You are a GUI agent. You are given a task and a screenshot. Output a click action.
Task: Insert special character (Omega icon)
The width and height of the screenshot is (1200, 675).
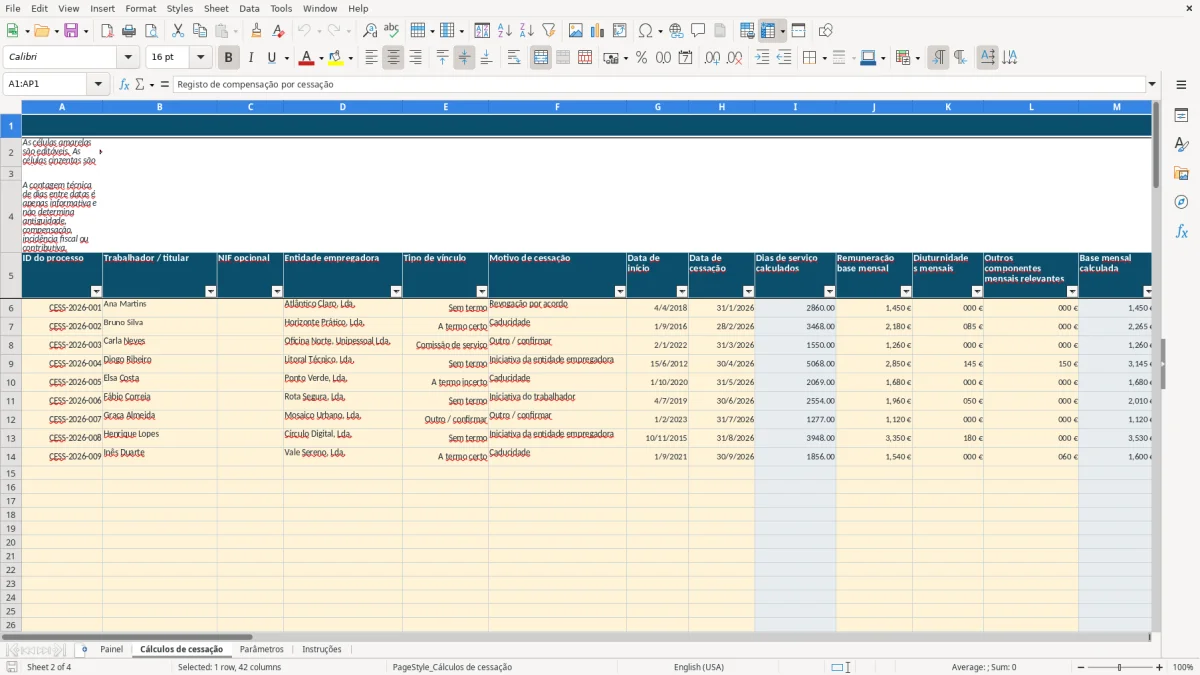click(646, 31)
